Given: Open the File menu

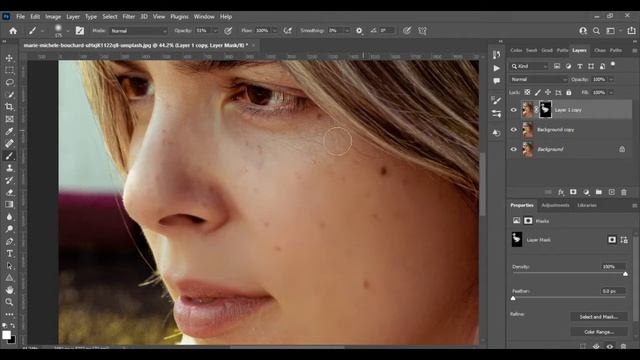Looking at the screenshot, I should [x=20, y=17].
